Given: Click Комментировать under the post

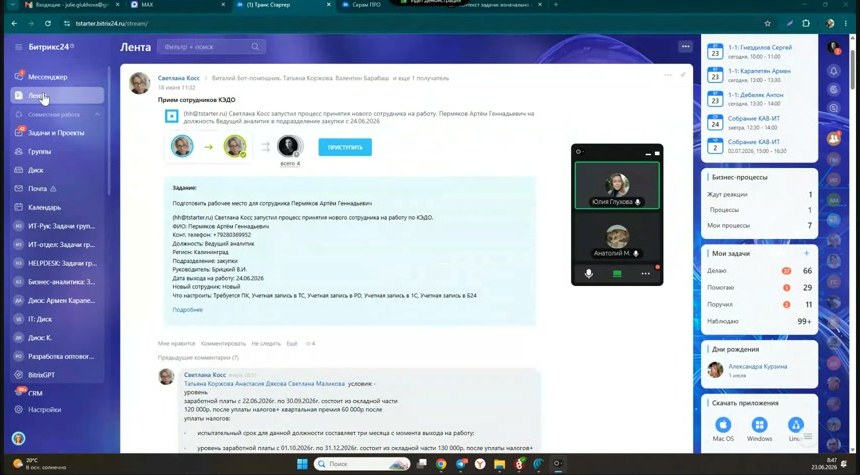Looking at the screenshot, I should point(223,344).
